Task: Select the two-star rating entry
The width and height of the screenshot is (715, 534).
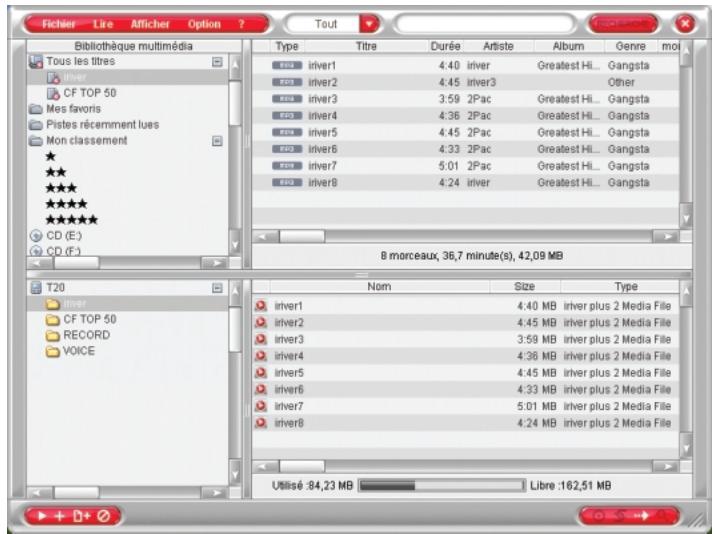Action: coord(56,172)
